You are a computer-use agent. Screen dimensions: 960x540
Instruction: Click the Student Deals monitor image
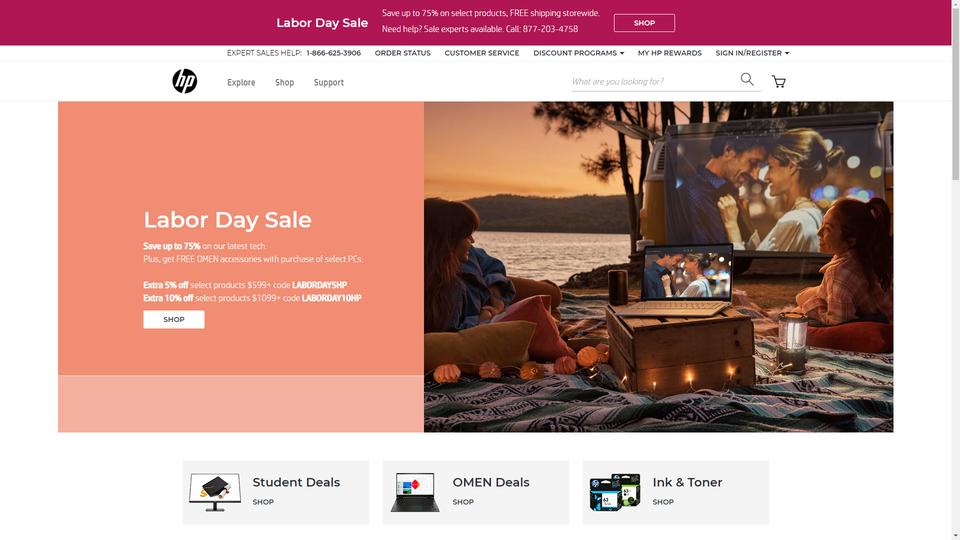214,492
